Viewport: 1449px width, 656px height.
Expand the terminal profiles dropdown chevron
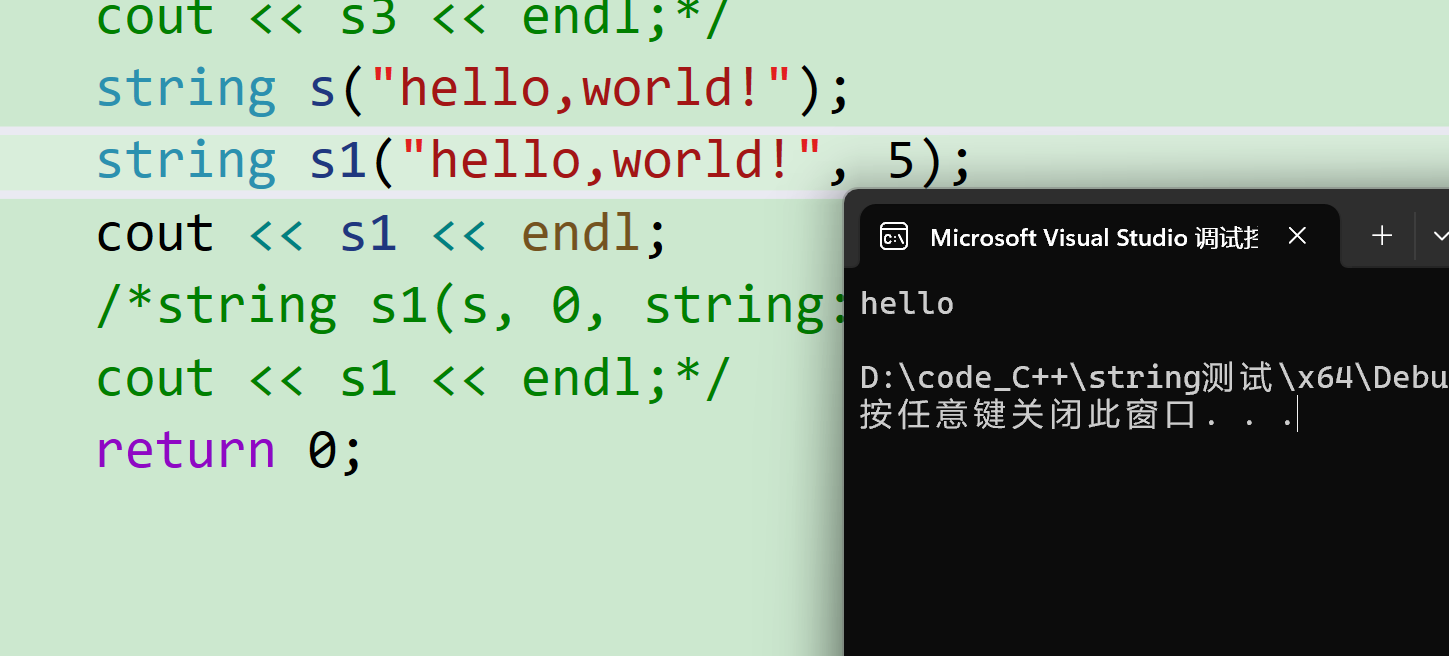(1439, 236)
